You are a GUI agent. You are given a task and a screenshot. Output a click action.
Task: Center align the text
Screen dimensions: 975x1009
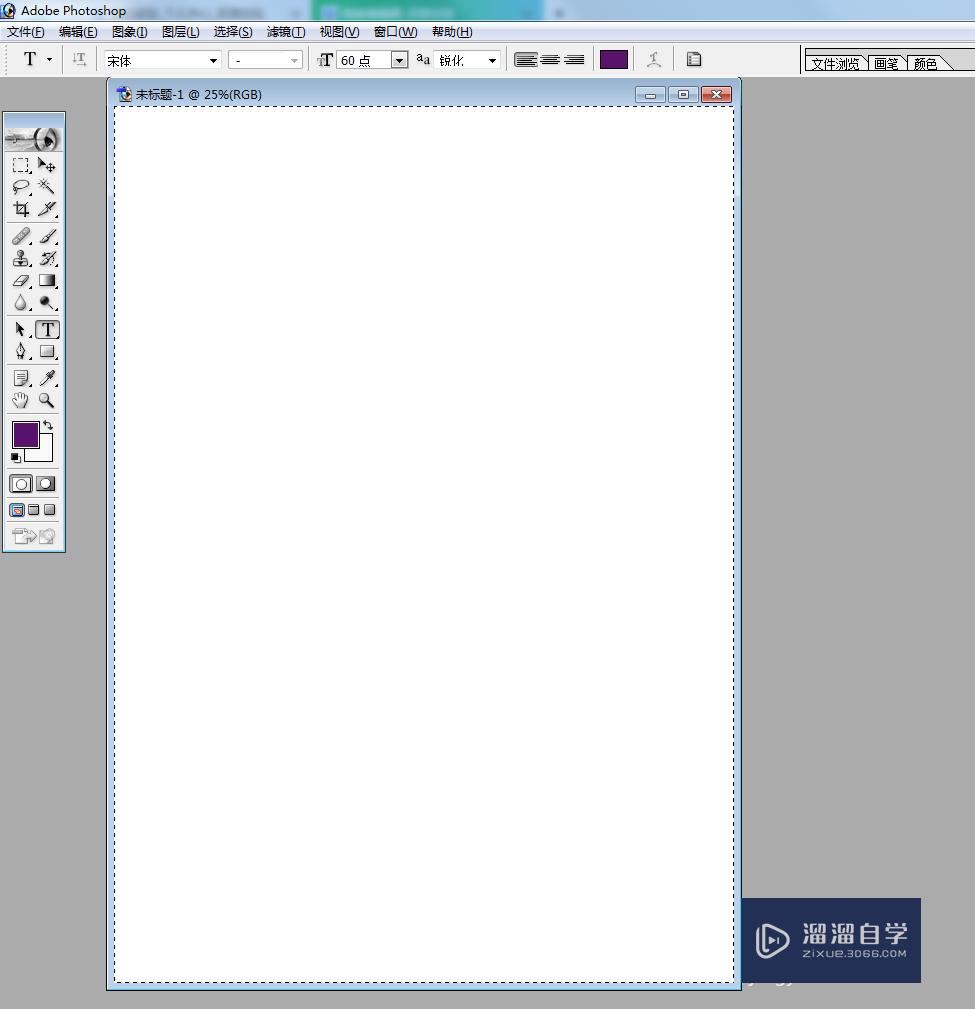pos(550,60)
